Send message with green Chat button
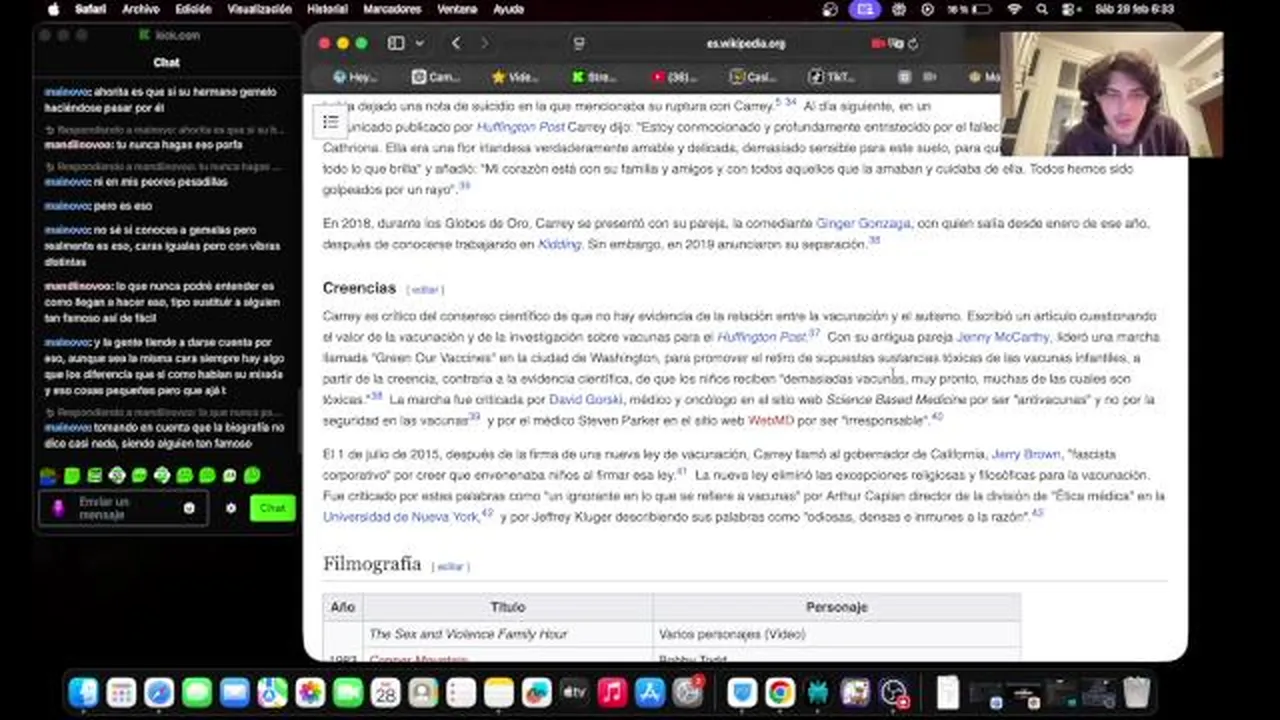This screenshot has width=1280, height=720. click(x=272, y=508)
